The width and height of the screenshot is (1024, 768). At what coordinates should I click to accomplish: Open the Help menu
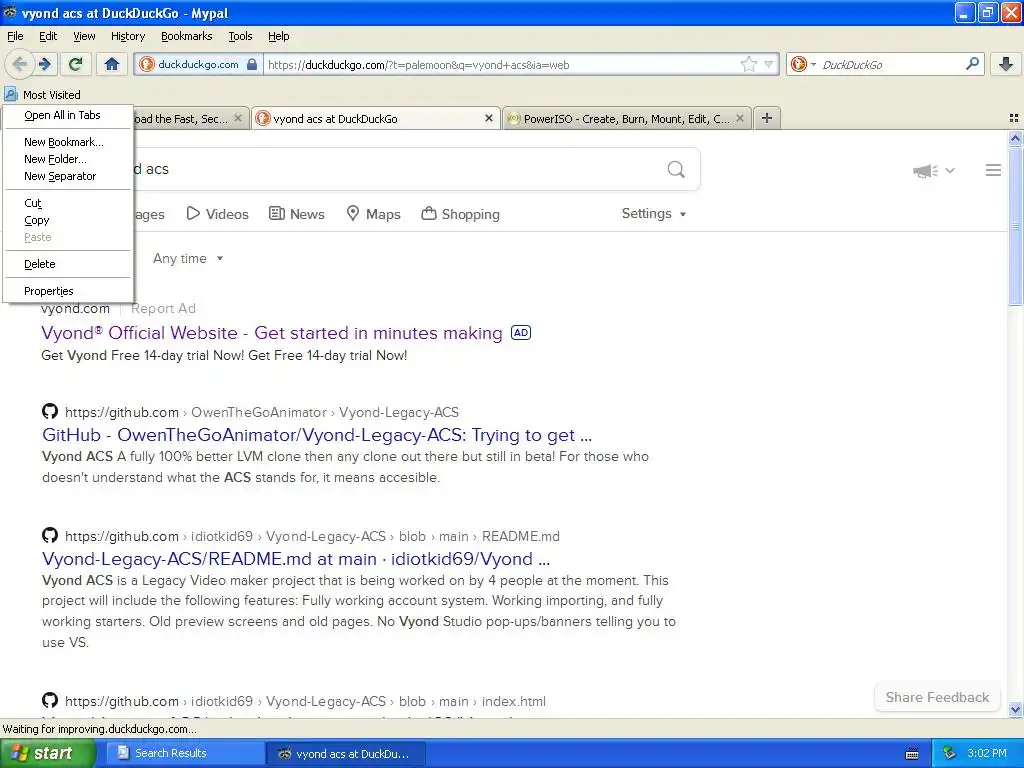pos(278,36)
